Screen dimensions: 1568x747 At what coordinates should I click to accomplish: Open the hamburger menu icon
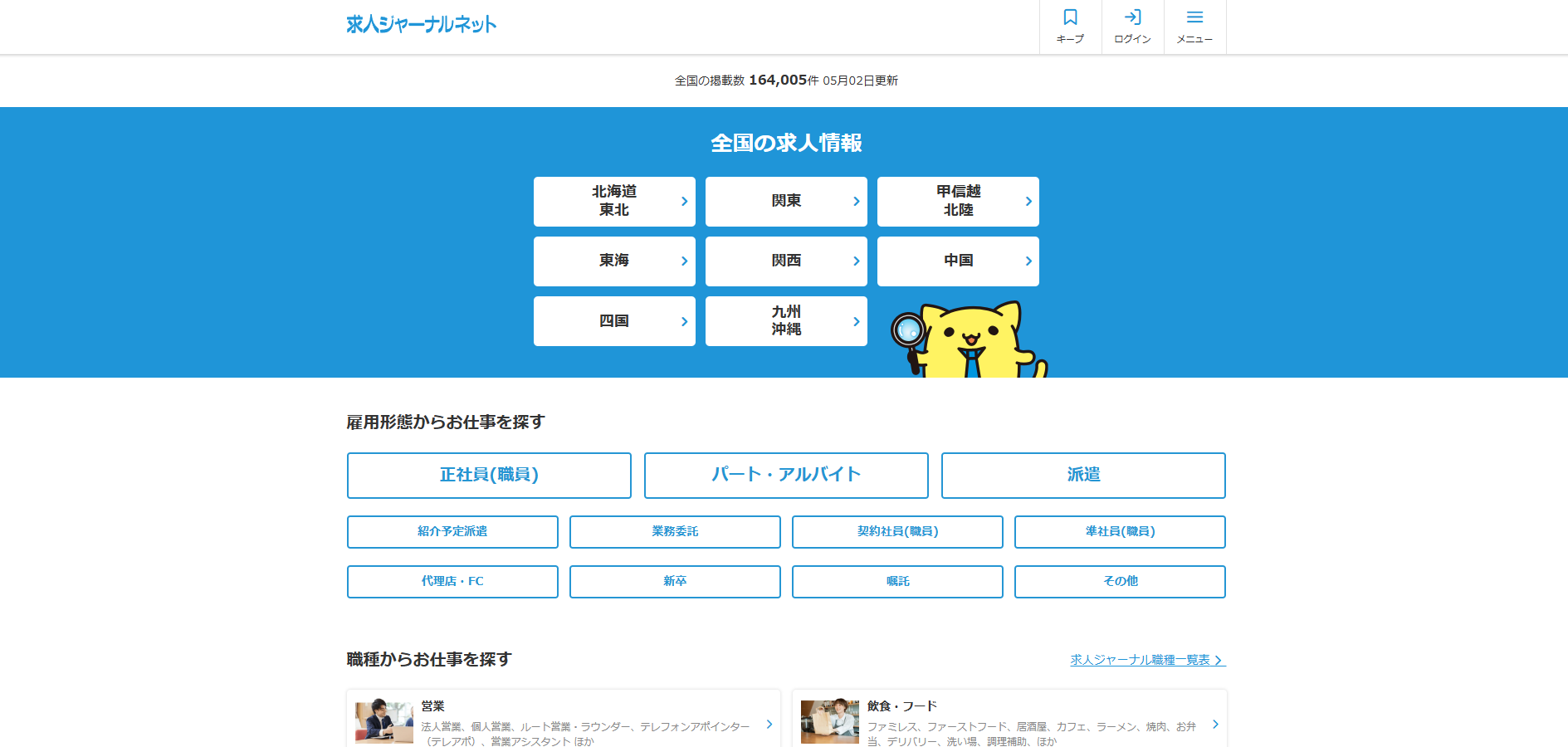(1194, 18)
